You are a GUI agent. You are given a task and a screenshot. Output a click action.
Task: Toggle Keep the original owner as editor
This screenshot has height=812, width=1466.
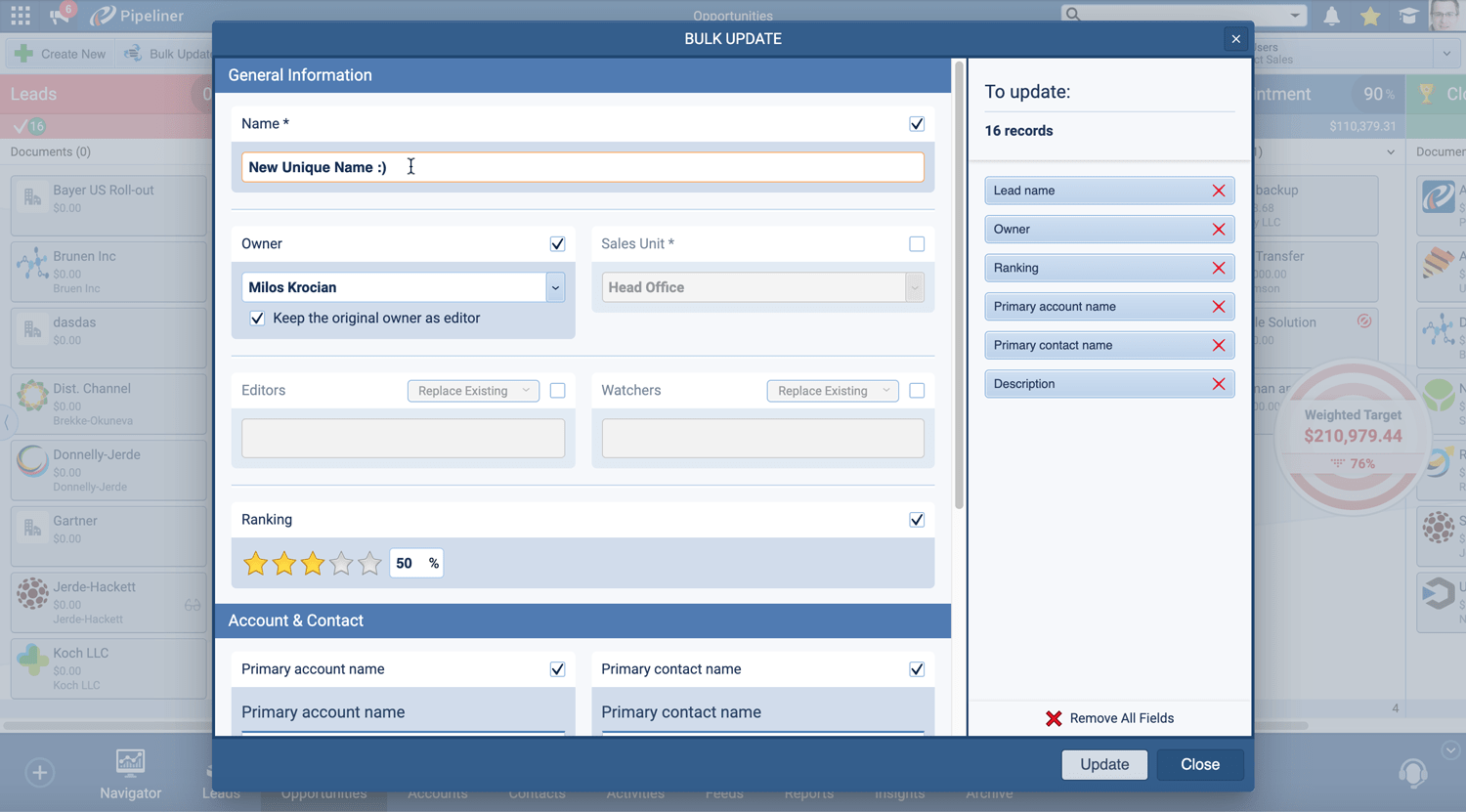point(257,319)
